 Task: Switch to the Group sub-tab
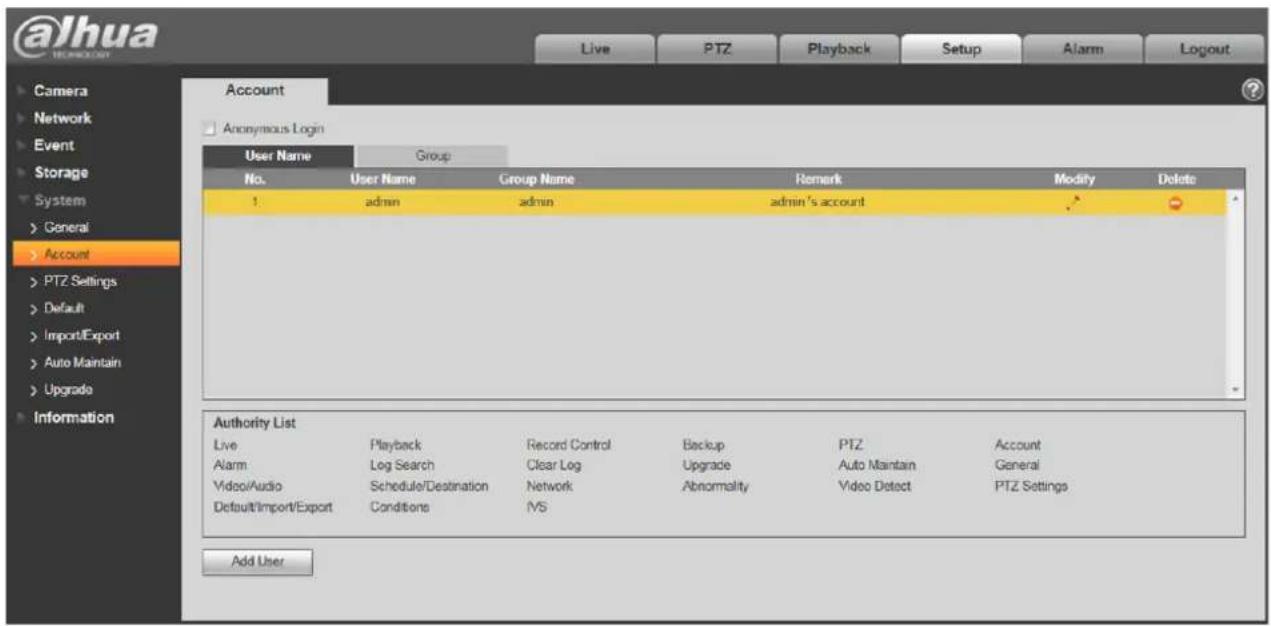tap(432, 156)
